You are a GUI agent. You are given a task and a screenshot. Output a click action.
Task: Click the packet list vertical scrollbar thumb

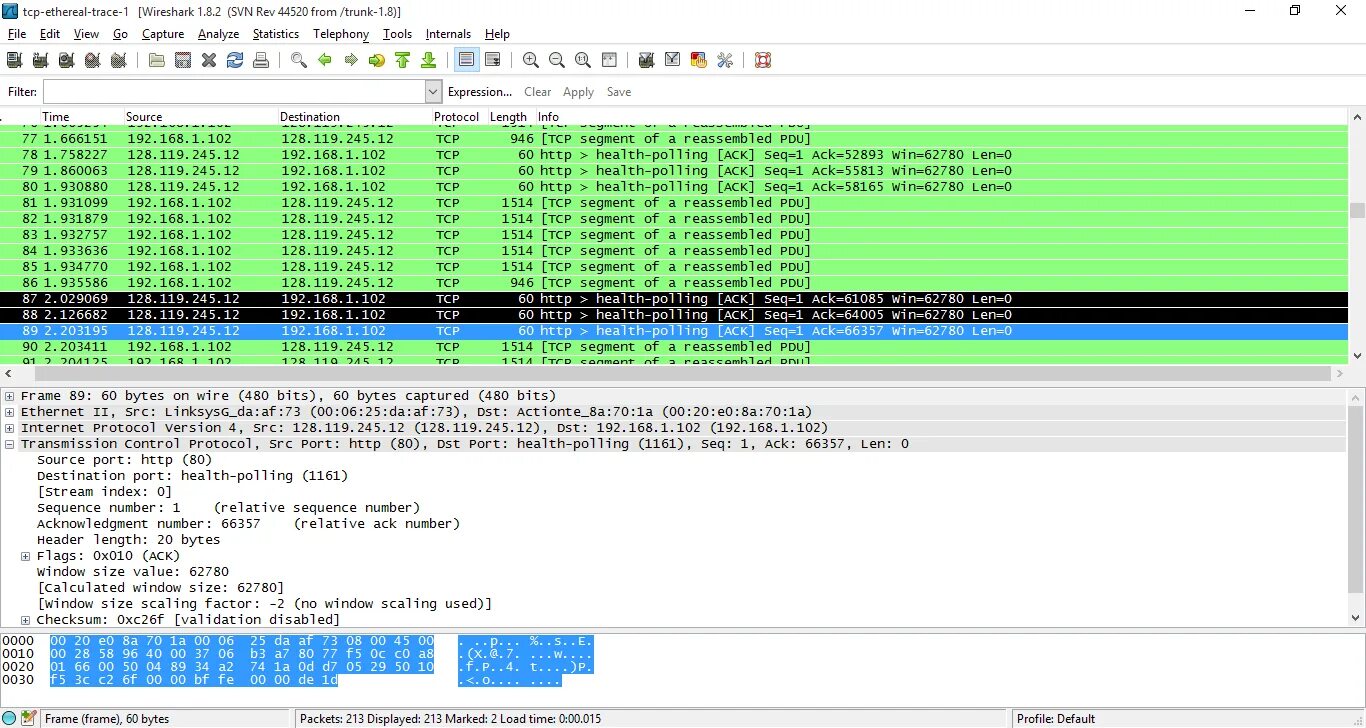point(1357,210)
